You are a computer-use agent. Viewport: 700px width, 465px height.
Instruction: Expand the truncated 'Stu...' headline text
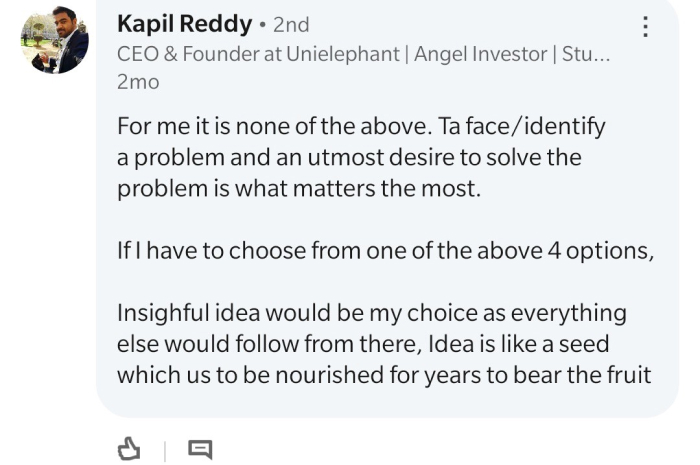[x=586, y=54]
